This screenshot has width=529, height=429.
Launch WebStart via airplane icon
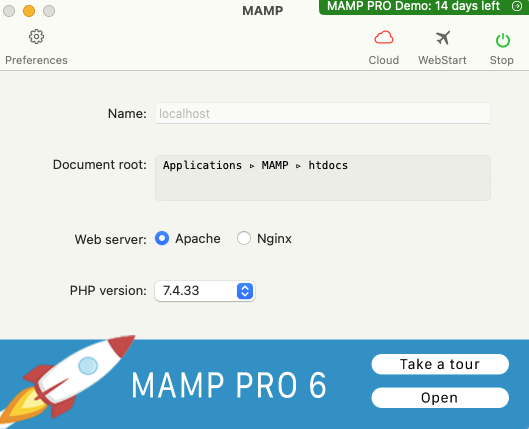(x=443, y=37)
